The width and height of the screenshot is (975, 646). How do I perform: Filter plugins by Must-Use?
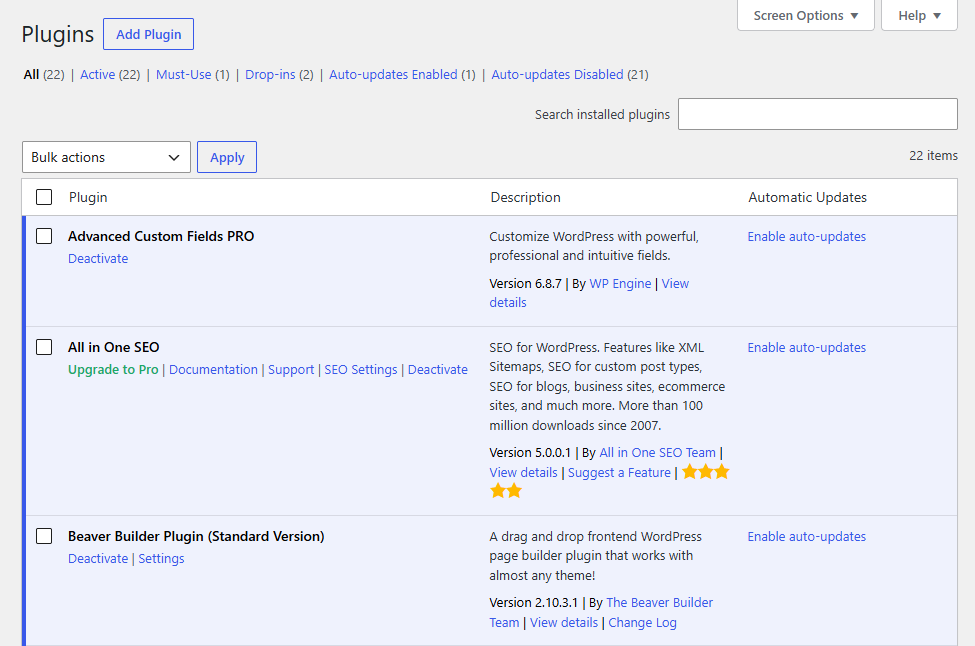[x=183, y=75]
